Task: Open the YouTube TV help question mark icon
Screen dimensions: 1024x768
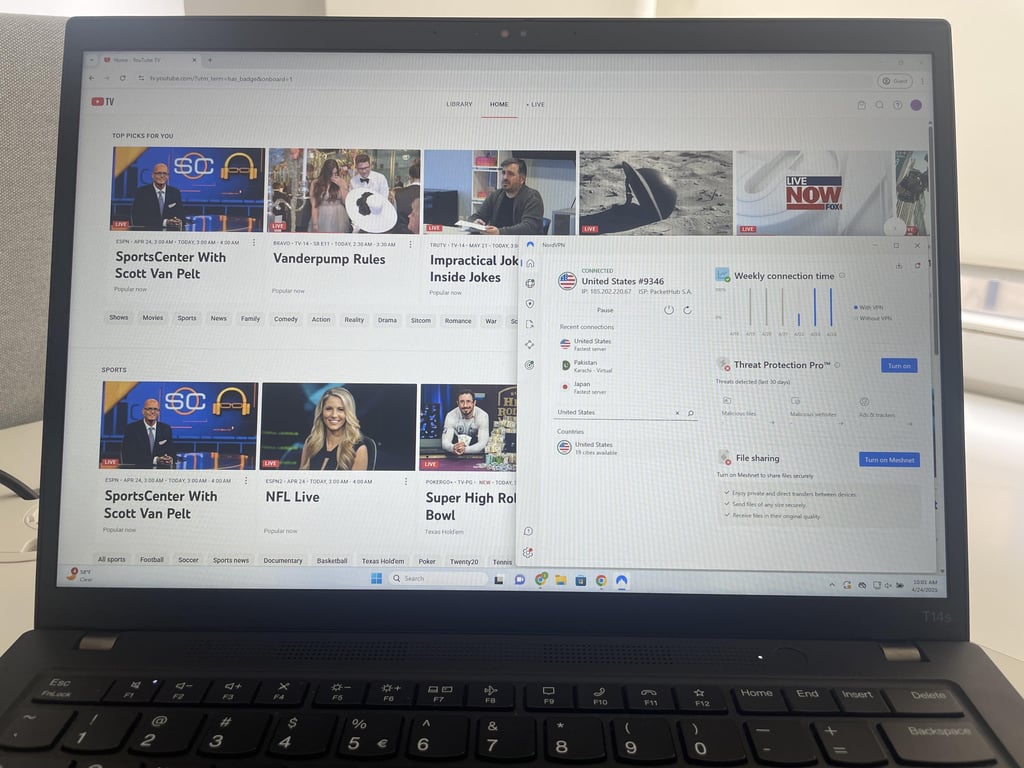Action: 898,104
